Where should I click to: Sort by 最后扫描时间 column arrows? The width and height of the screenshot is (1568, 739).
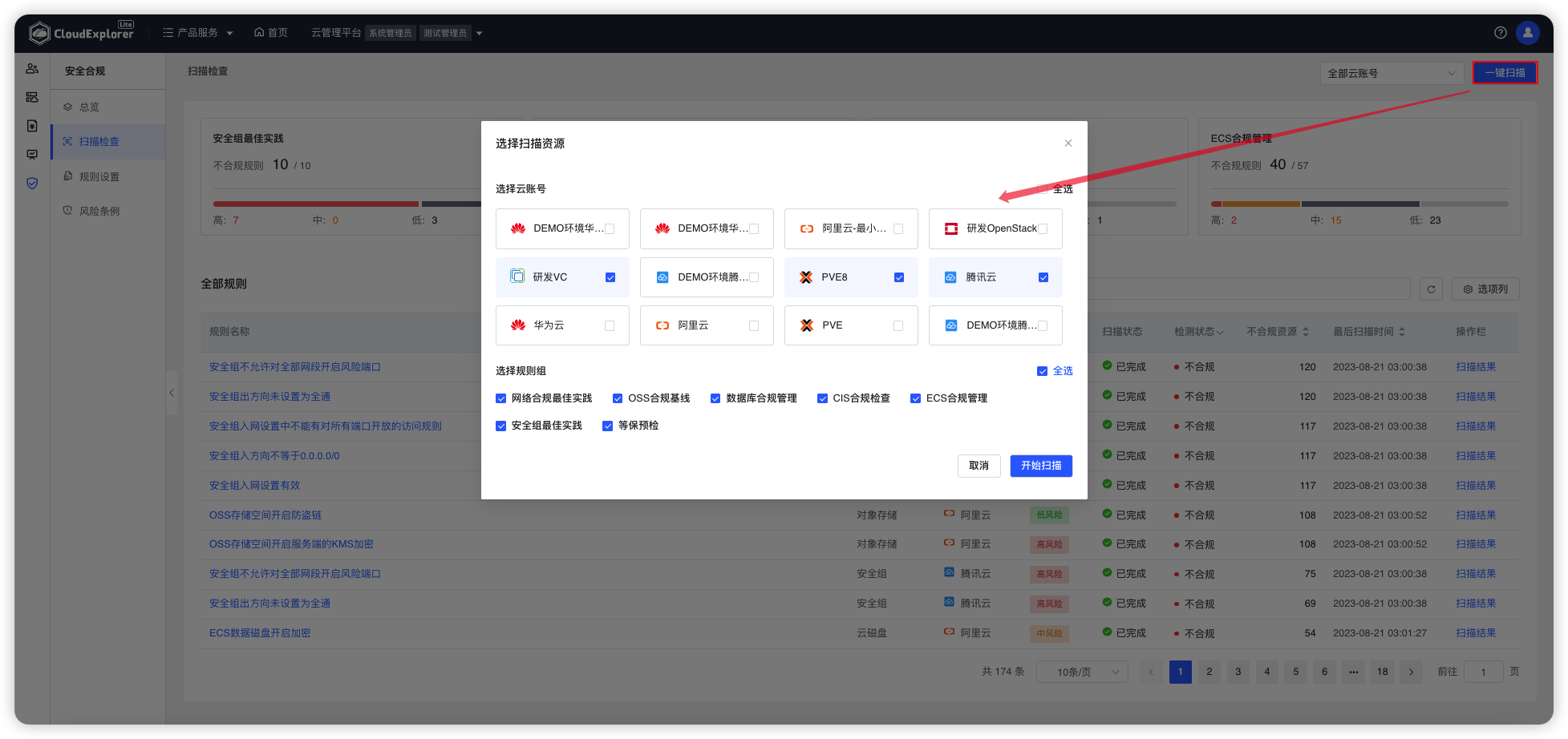pyautogui.click(x=1402, y=332)
